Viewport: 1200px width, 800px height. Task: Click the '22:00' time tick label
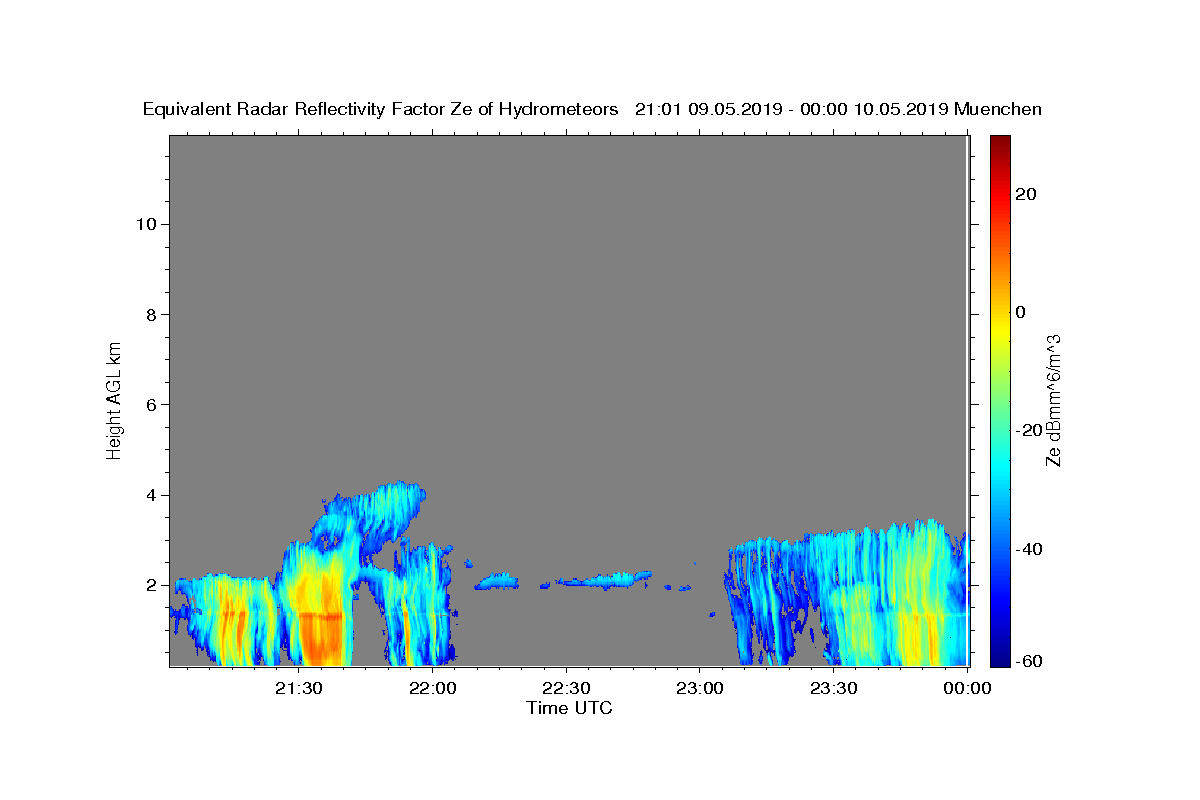pyautogui.click(x=433, y=688)
